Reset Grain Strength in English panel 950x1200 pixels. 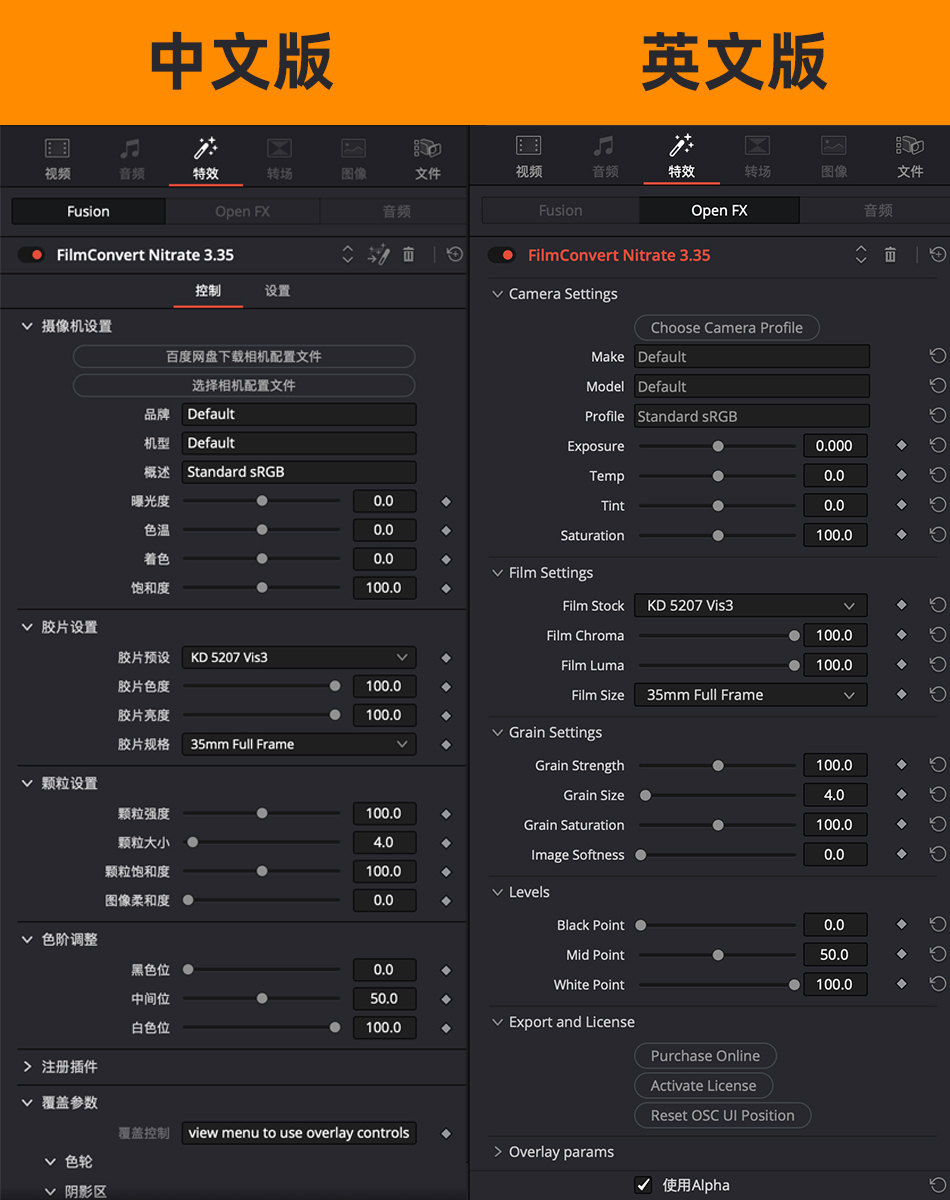[938, 765]
